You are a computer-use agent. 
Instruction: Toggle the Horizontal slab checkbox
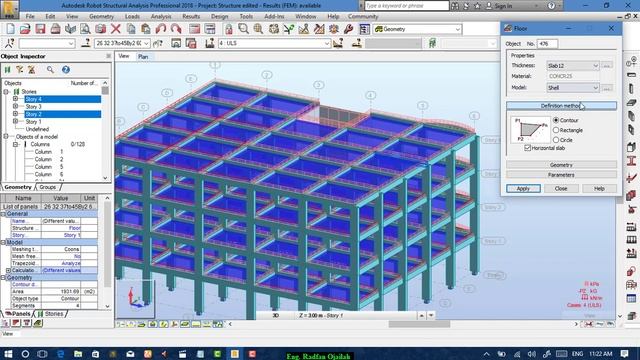click(527, 148)
